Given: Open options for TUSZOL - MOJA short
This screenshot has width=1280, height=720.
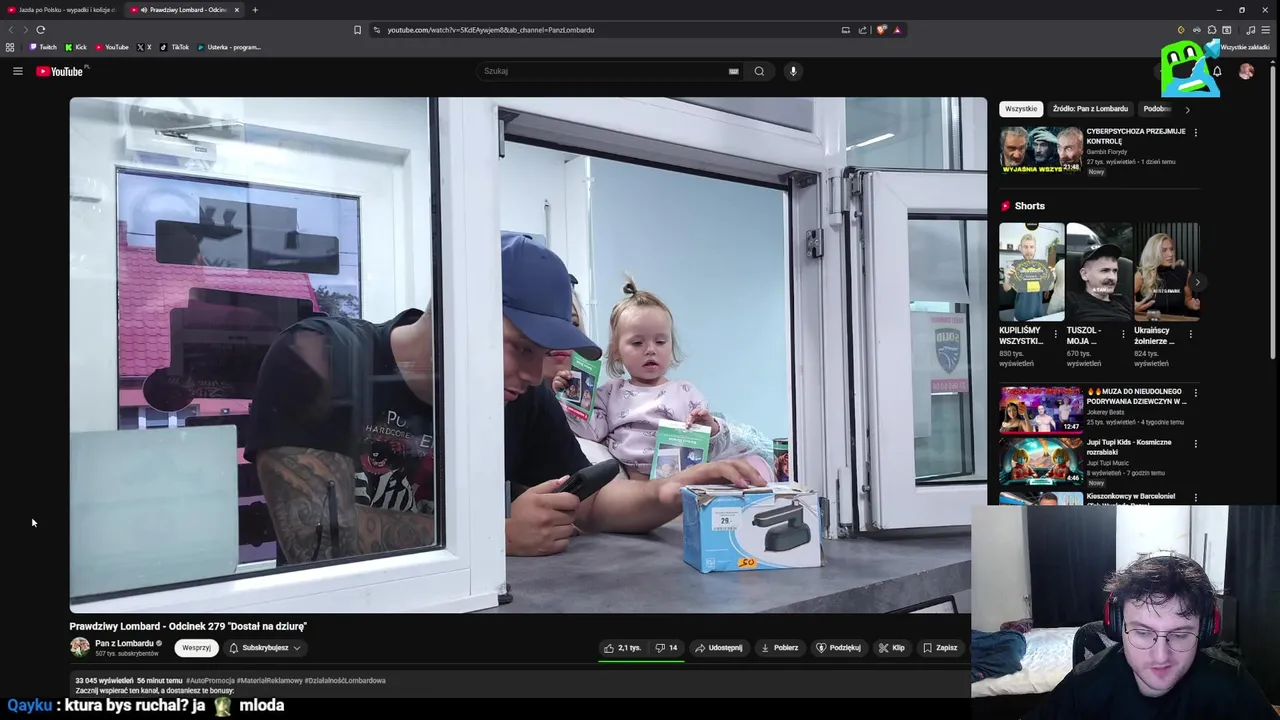Looking at the screenshot, I should 1122,334.
